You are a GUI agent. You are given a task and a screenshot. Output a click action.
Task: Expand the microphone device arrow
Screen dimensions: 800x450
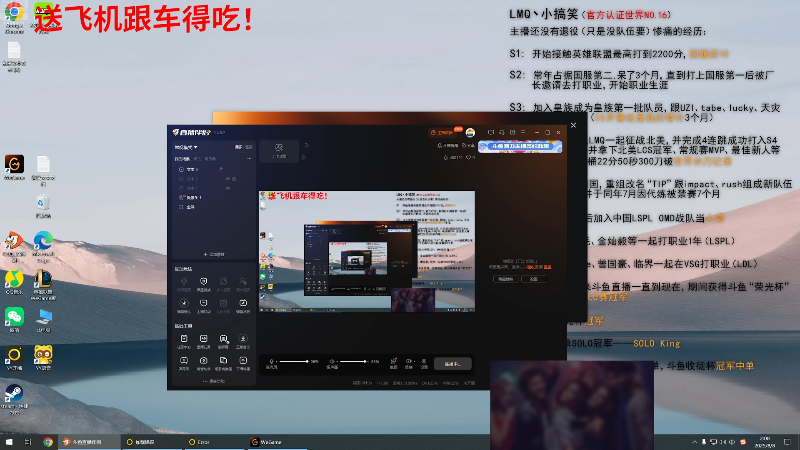pyautogui.click(x=277, y=361)
